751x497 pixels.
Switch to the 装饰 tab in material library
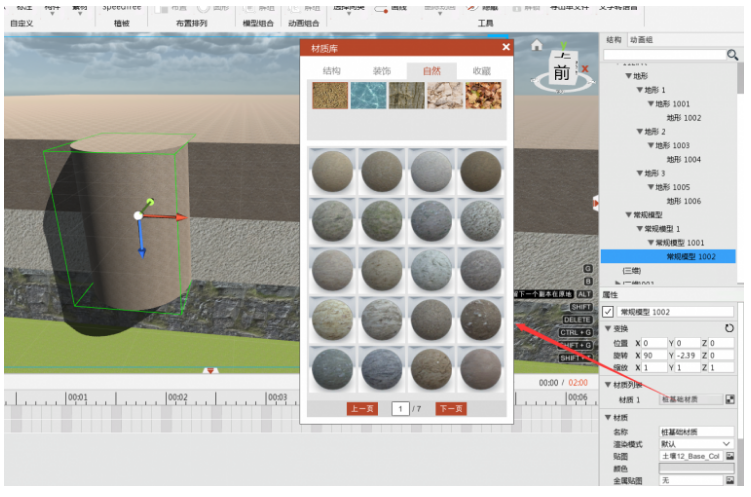(x=382, y=71)
